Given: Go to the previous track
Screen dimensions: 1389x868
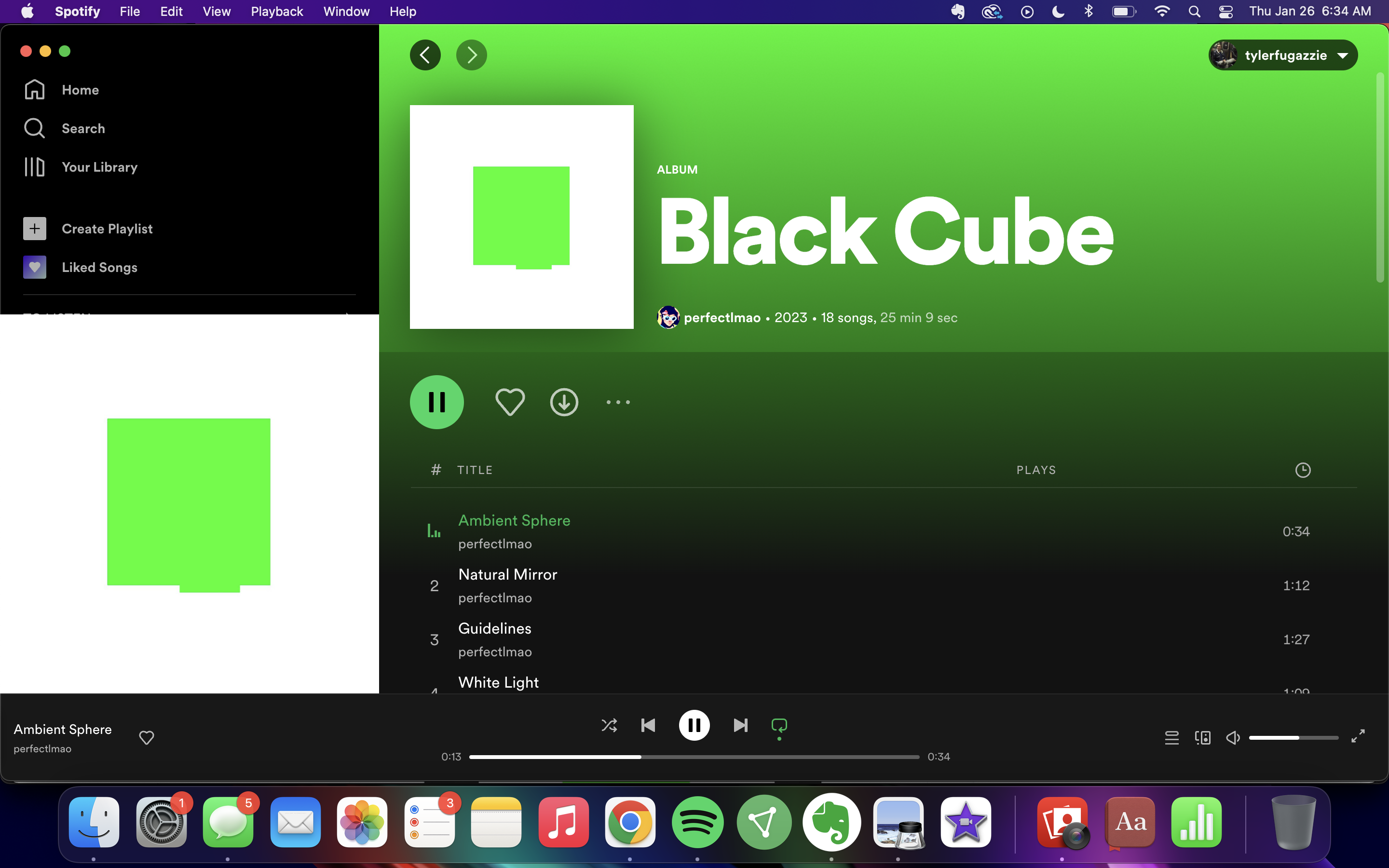Looking at the screenshot, I should click(648, 726).
